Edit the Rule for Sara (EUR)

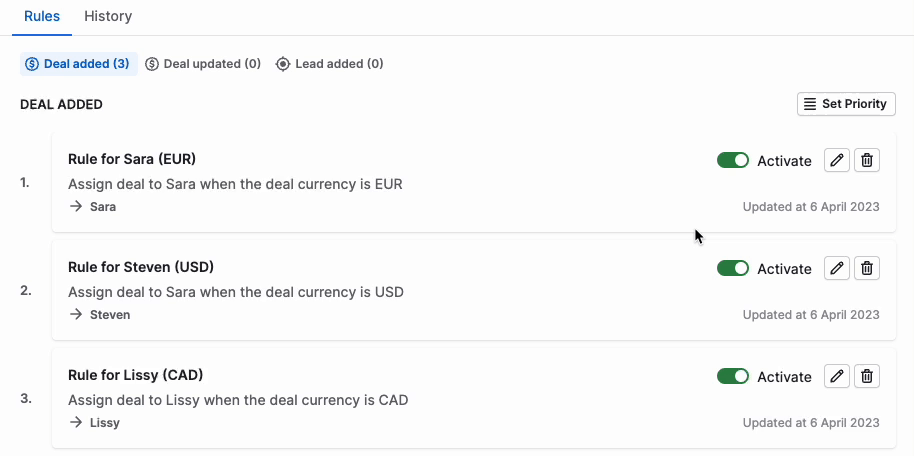[x=836, y=160]
